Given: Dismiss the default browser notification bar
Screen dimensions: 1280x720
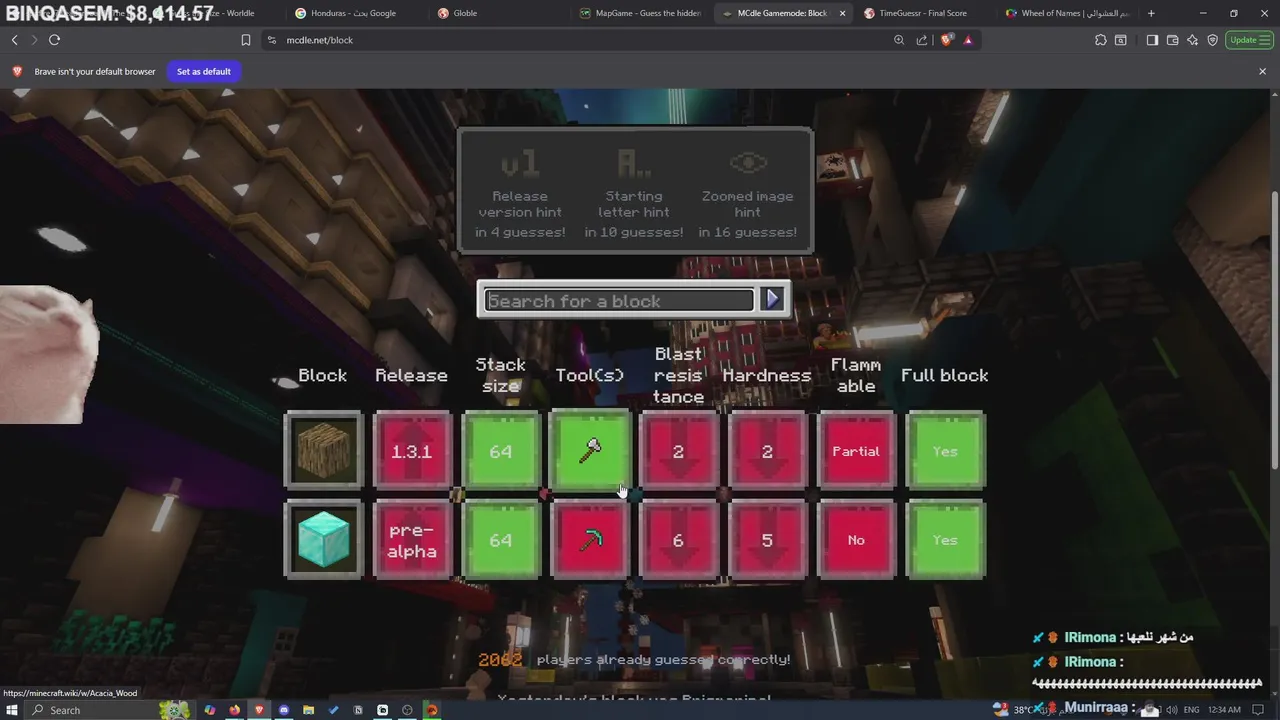Looking at the screenshot, I should click(x=1262, y=71).
